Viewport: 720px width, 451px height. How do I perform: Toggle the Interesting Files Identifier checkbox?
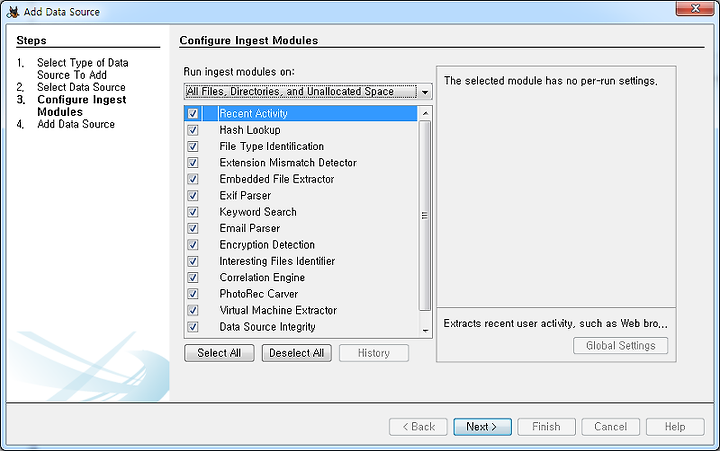click(193, 261)
